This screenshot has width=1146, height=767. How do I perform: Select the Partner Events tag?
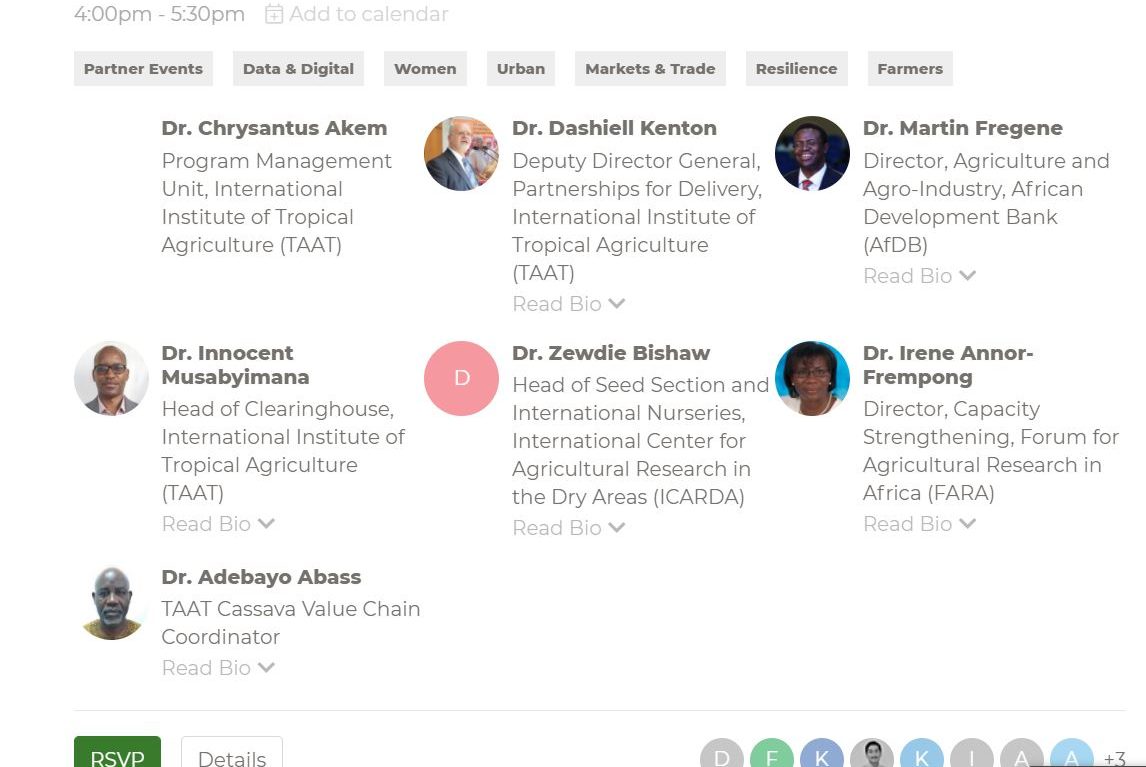[x=143, y=69]
